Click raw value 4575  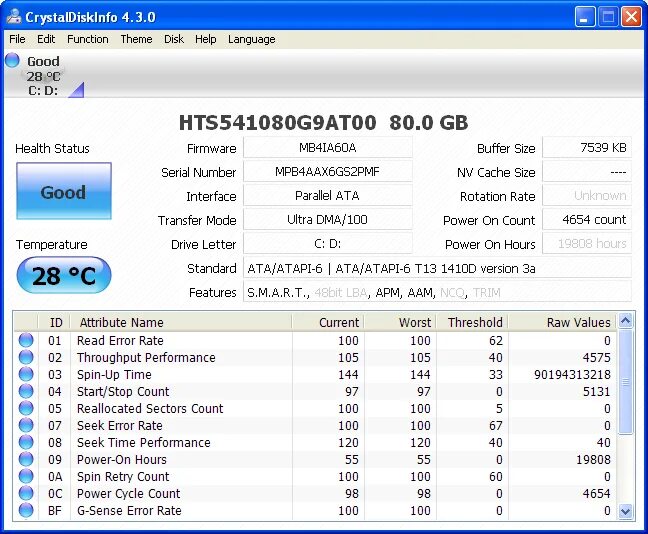(x=596, y=358)
